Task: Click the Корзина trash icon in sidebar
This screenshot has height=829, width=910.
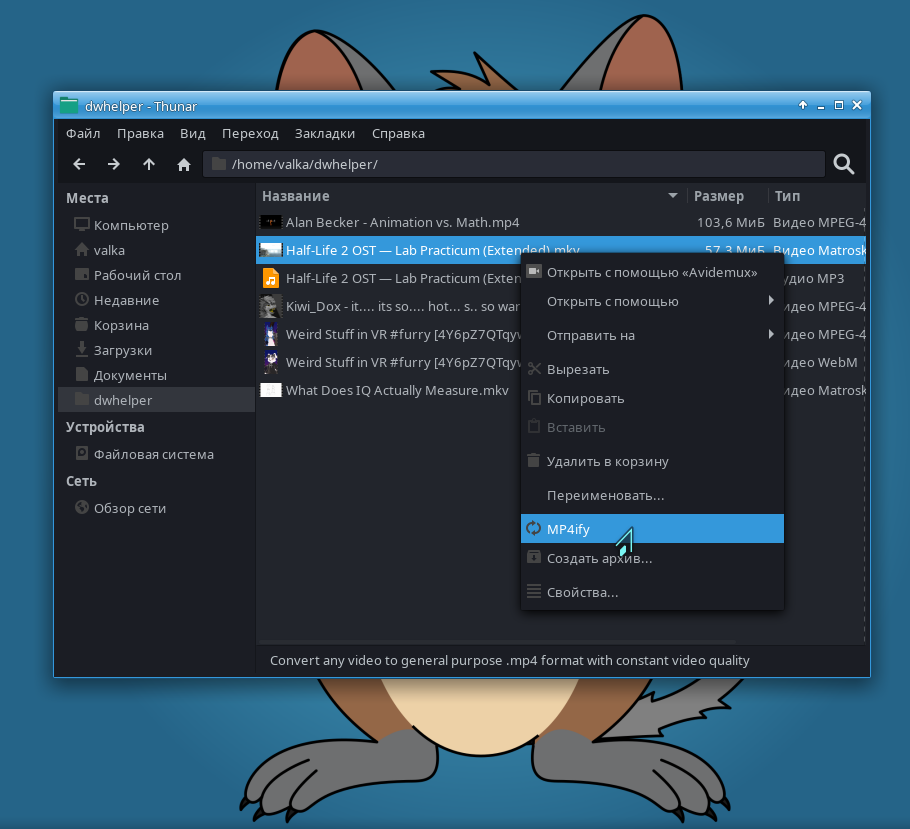Action: (82, 324)
